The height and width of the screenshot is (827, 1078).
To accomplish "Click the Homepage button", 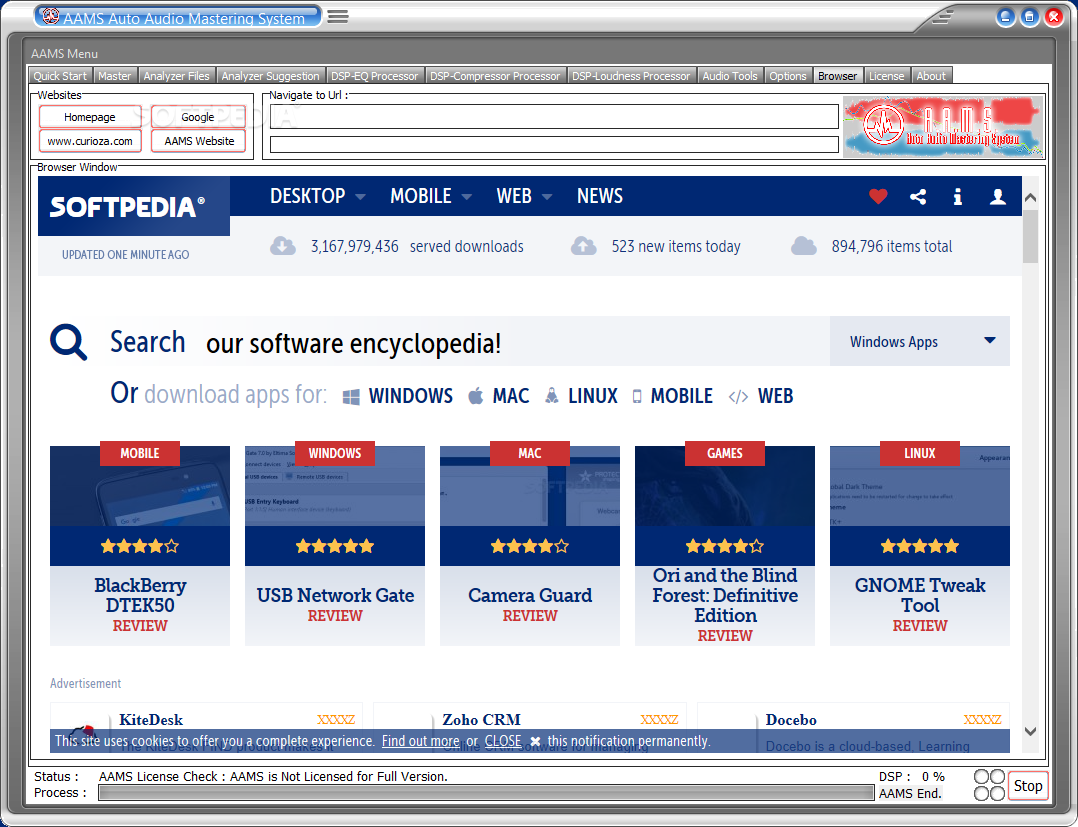I will tap(90, 117).
